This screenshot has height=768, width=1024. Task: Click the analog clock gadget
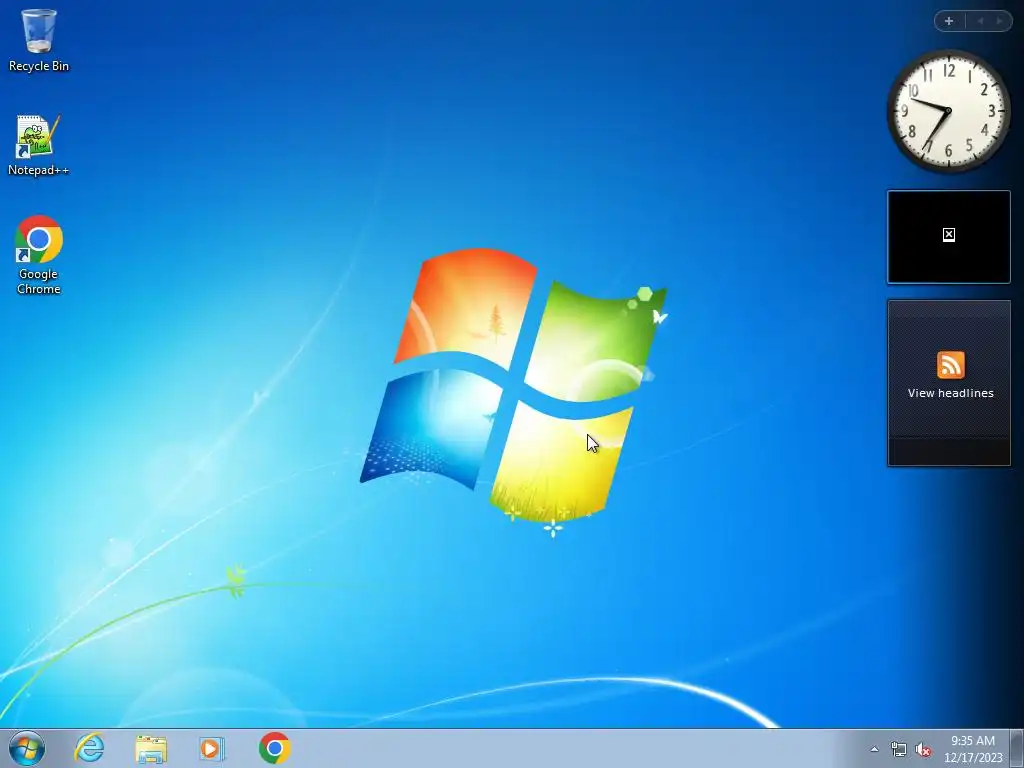pyautogui.click(x=948, y=111)
